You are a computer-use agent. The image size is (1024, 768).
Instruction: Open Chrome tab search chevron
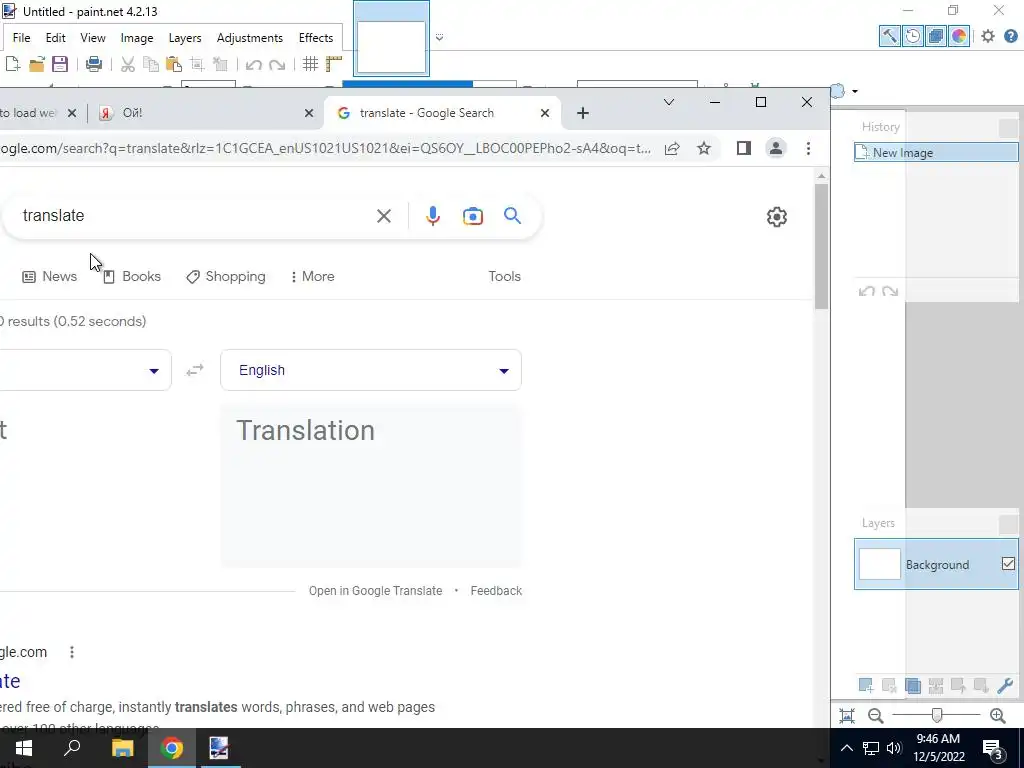[669, 102]
